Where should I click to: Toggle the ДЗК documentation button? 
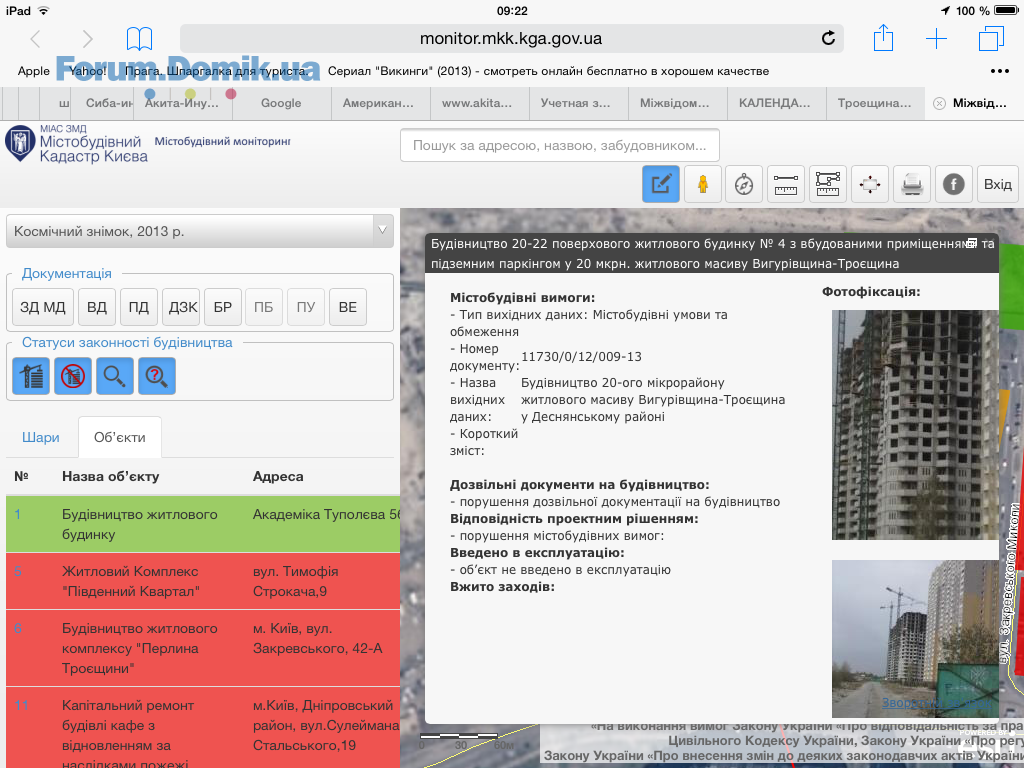tap(181, 307)
